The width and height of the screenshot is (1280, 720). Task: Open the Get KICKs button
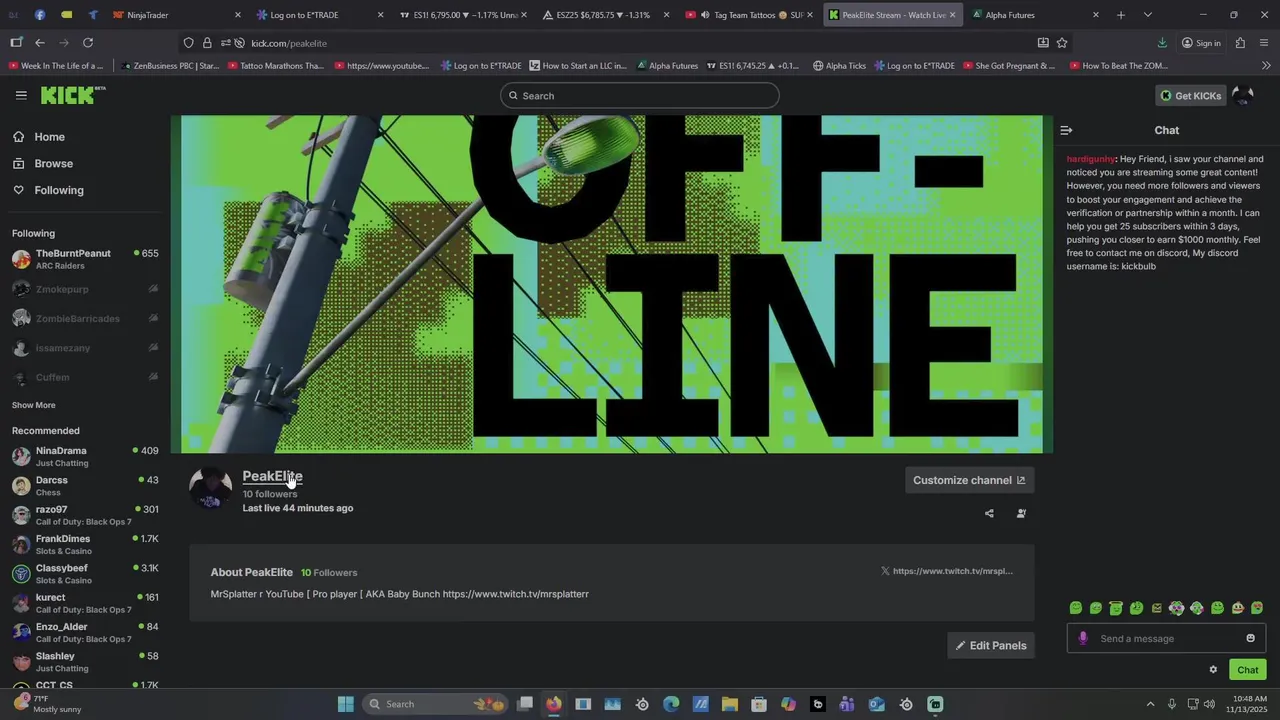1190,96
